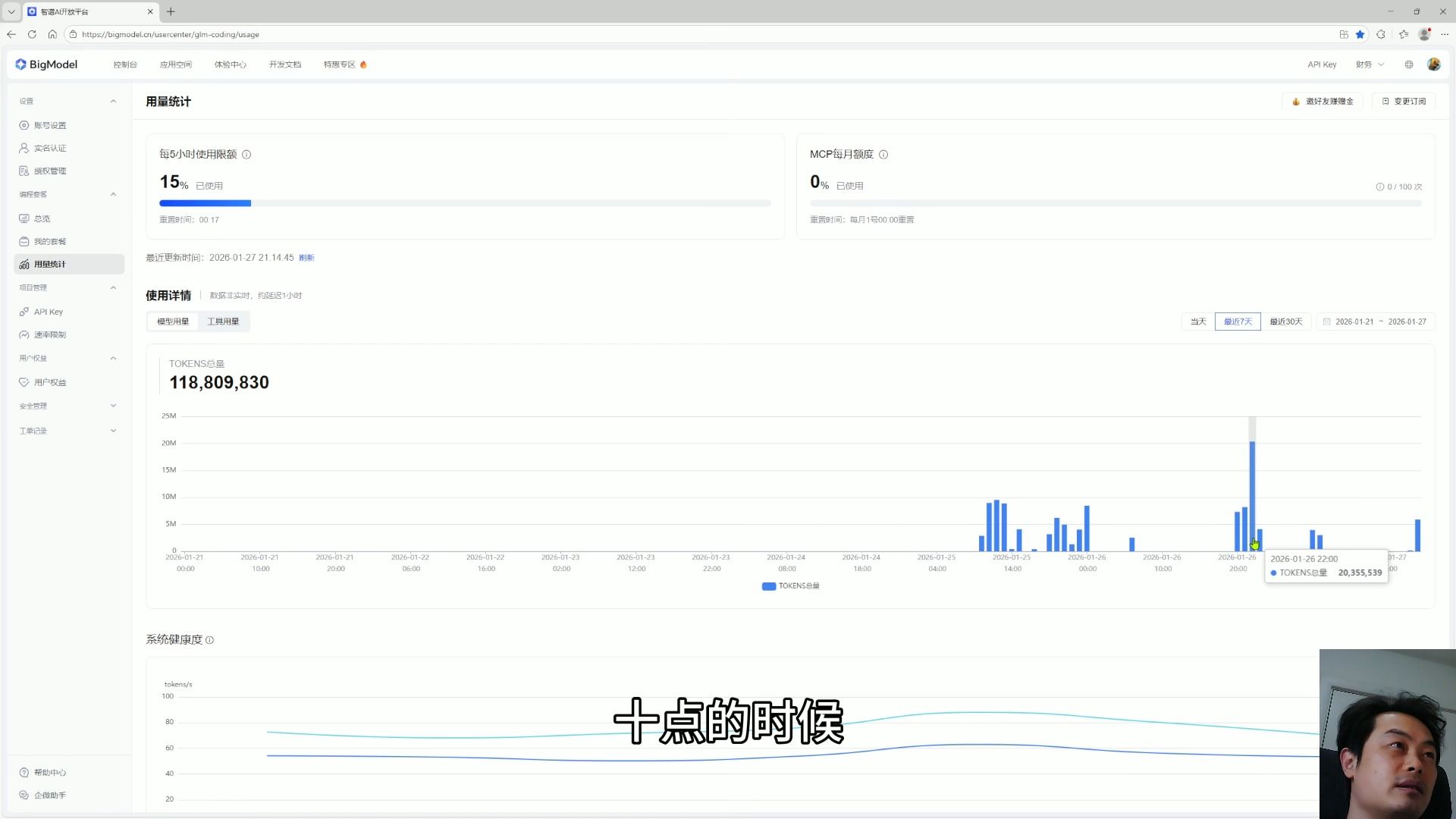Click info icon next to 系统健康度
Image resolution: width=1456 pixels, height=819 pixels.
(210, 640)
